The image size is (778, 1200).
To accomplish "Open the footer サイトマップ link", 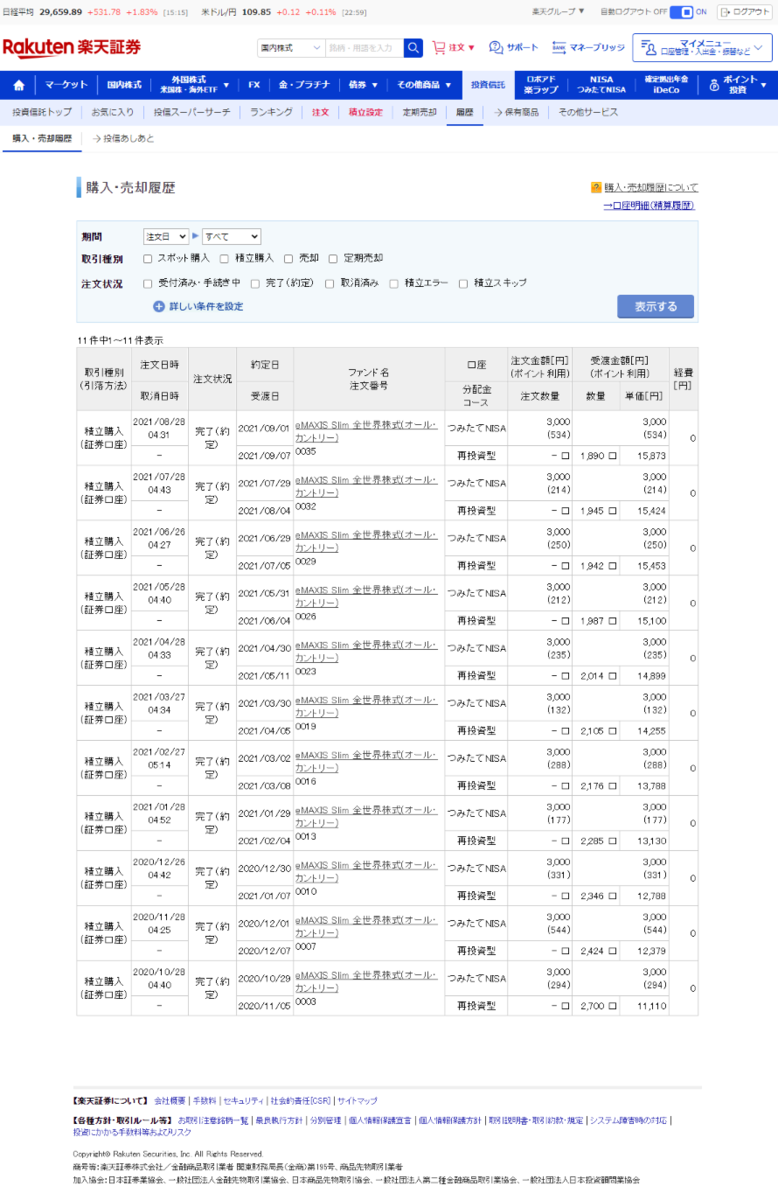I will coord(356,1100).
